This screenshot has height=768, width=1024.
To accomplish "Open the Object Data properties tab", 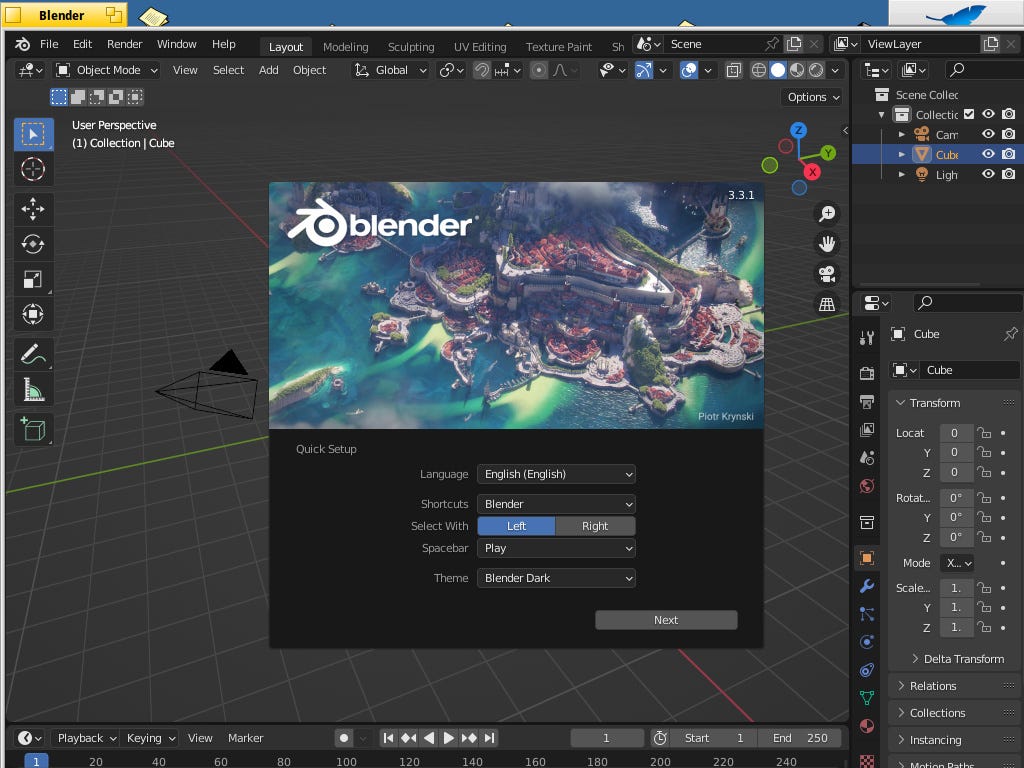I will (x=867, y=698).
